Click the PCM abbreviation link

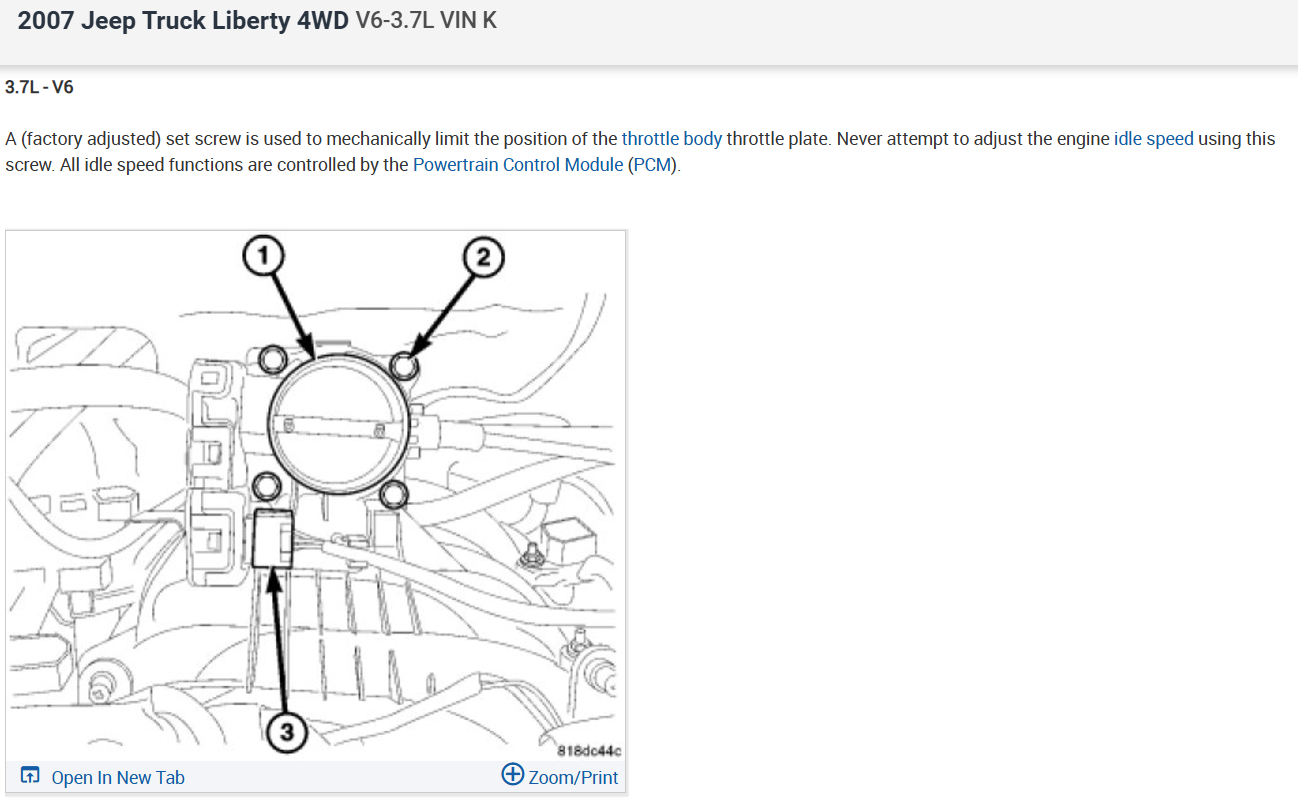click(x=654, y=165)
